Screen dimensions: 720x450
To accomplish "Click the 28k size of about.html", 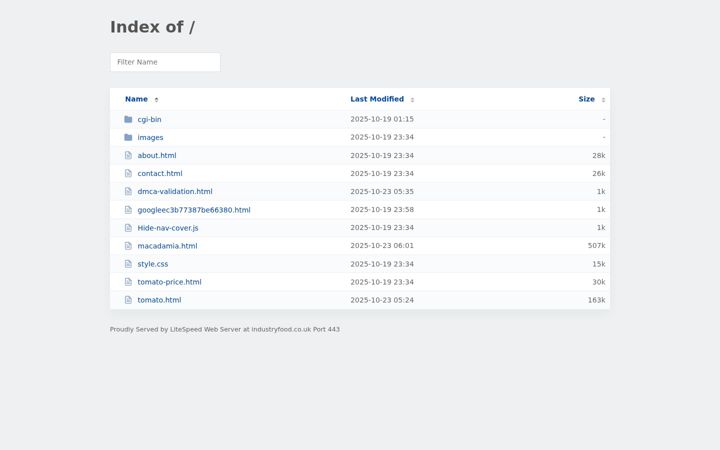I will [x=598, y=155].
